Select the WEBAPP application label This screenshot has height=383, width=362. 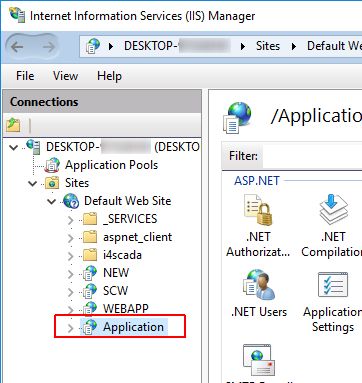[x=126, y=309]
